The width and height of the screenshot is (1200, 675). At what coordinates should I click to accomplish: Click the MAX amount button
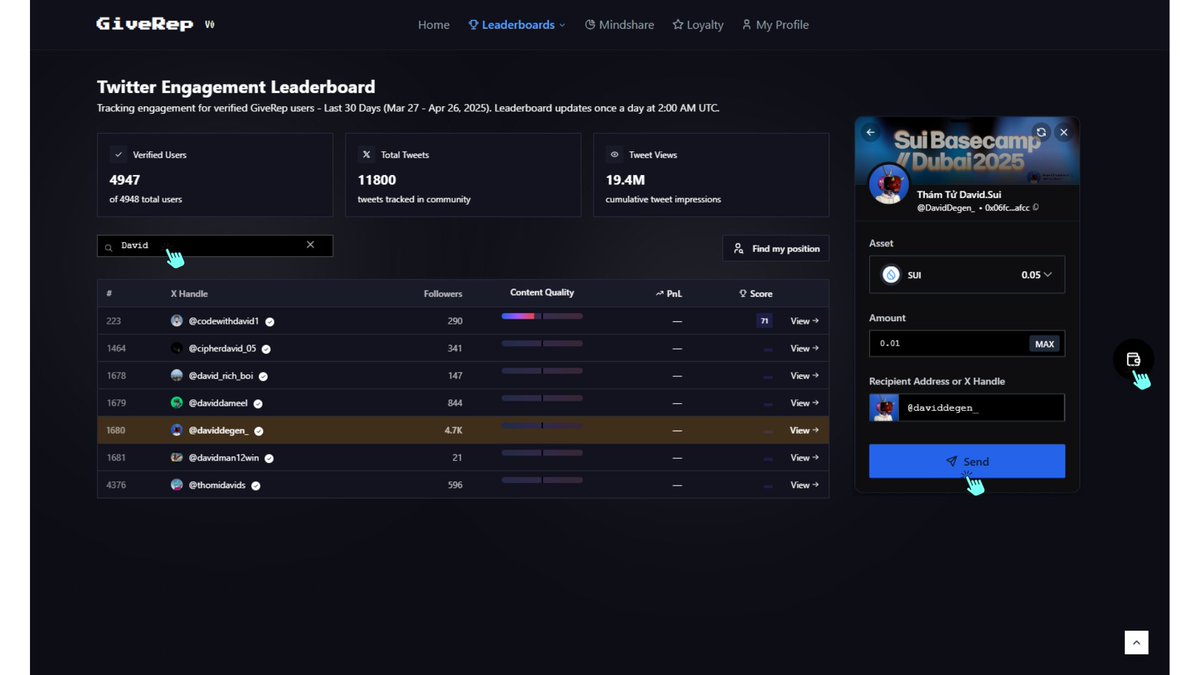[x=1044, y=344]
